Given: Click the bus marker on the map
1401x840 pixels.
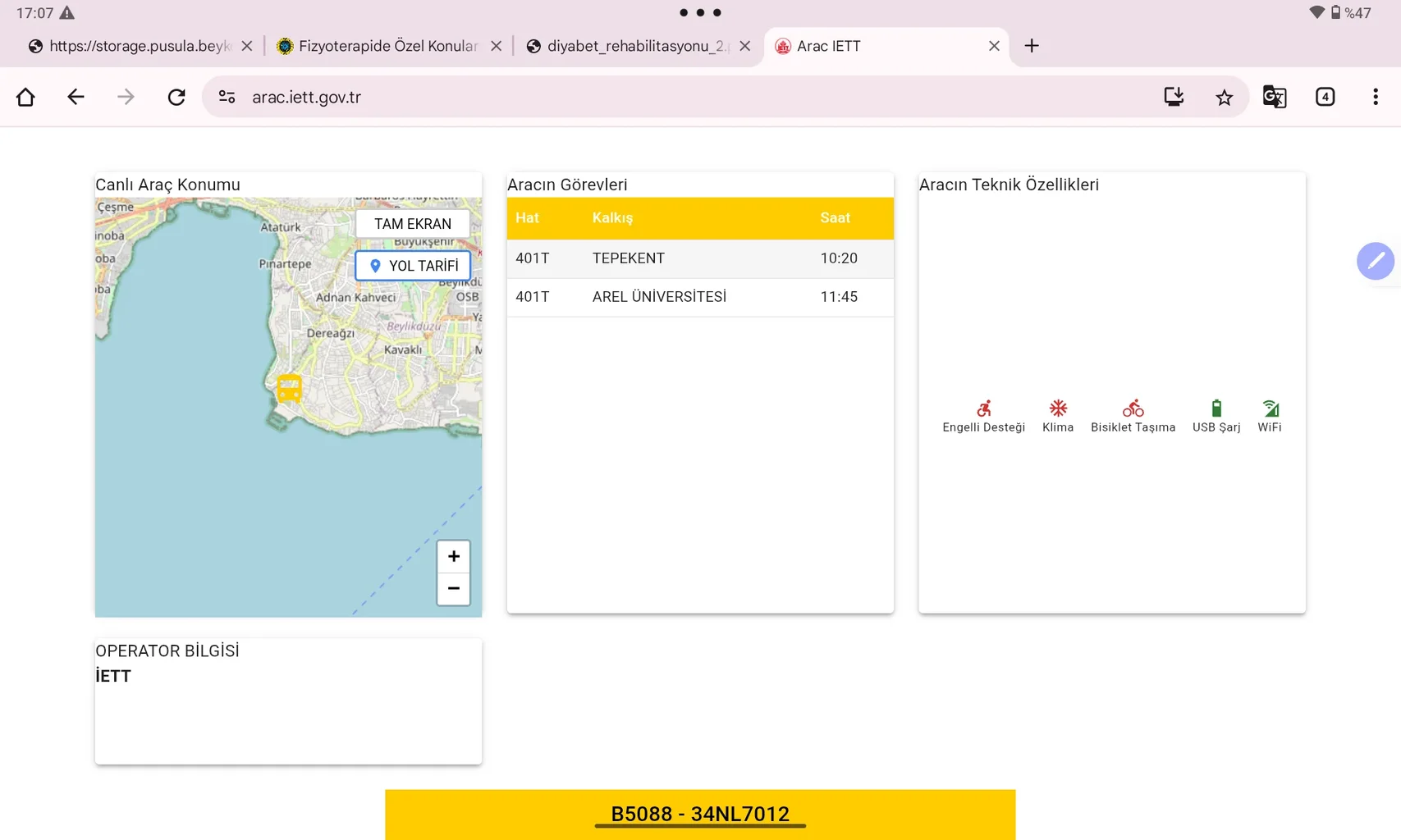Looking at the screenshot, I should click(x=289, y=386).
